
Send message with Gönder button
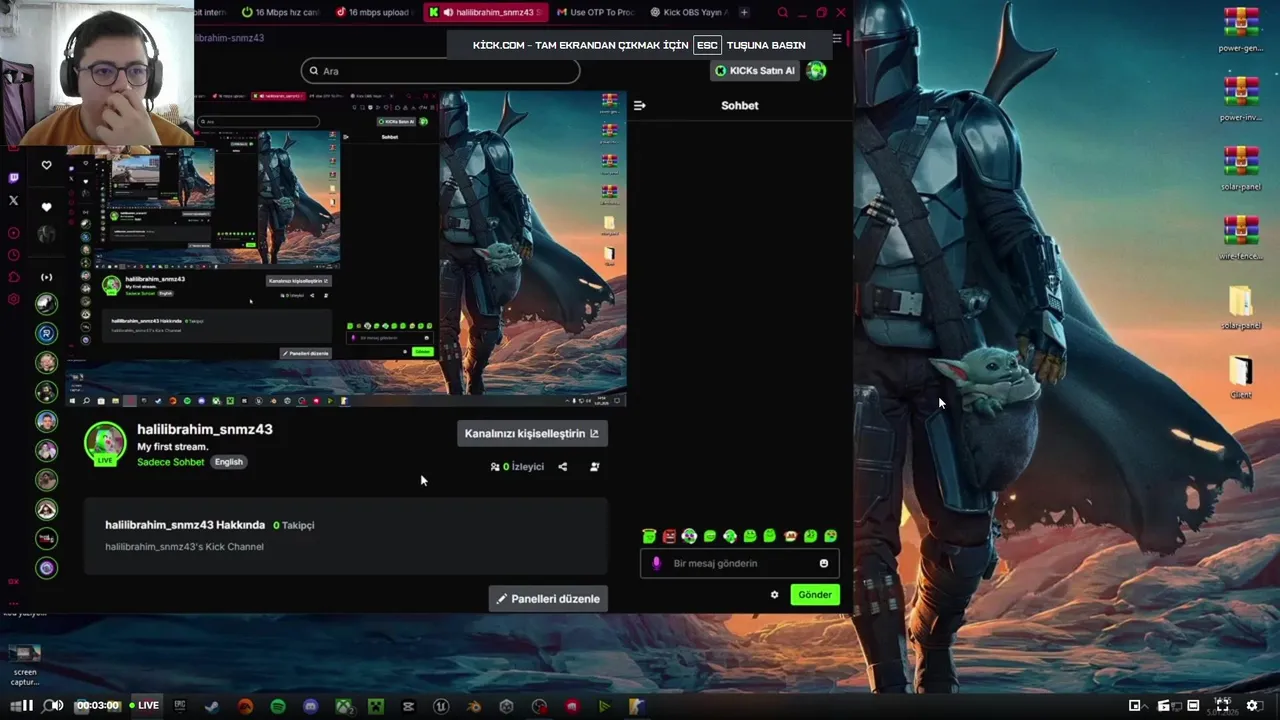[814, 595]
